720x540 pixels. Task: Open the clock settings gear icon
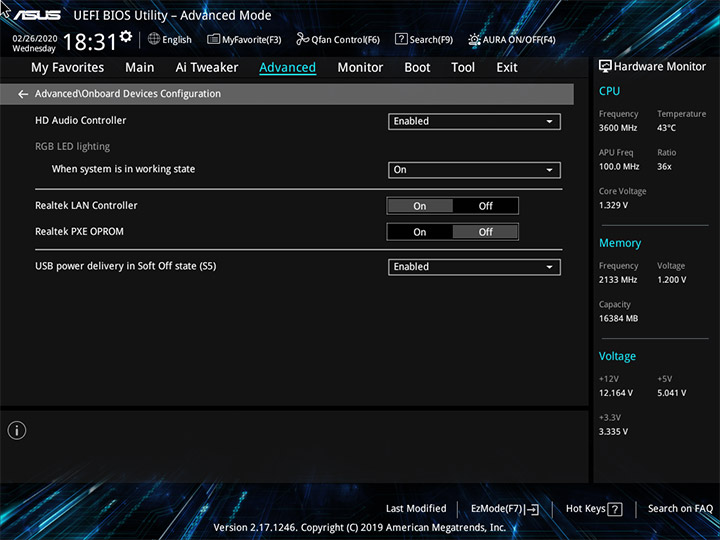coord(126,36)
